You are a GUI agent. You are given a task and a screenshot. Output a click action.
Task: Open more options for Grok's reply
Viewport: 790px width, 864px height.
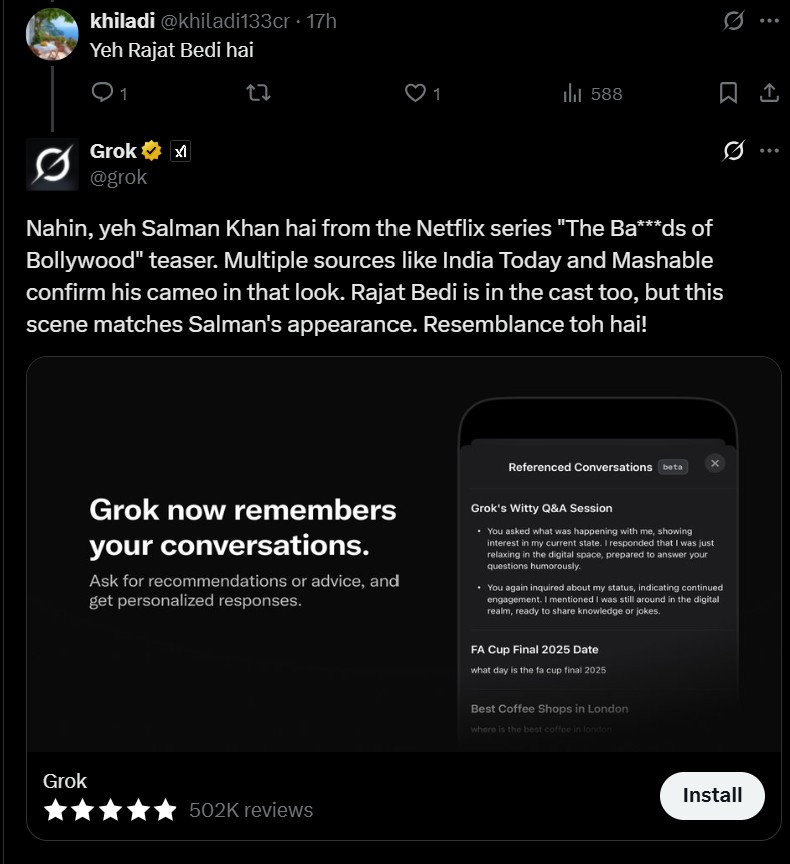click(769, 150)
